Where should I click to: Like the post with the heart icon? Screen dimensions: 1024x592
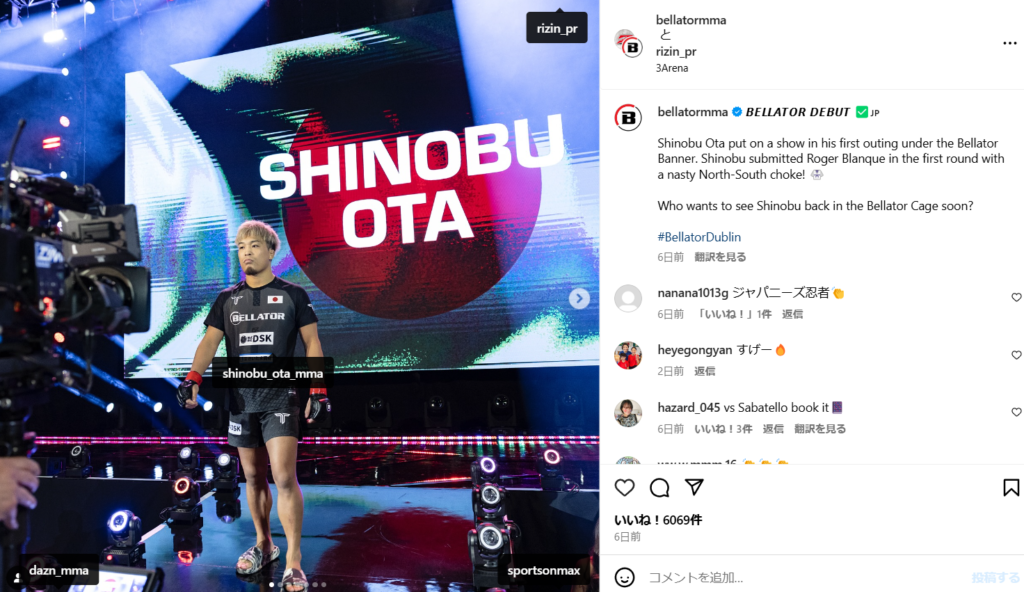coord(624,487)
